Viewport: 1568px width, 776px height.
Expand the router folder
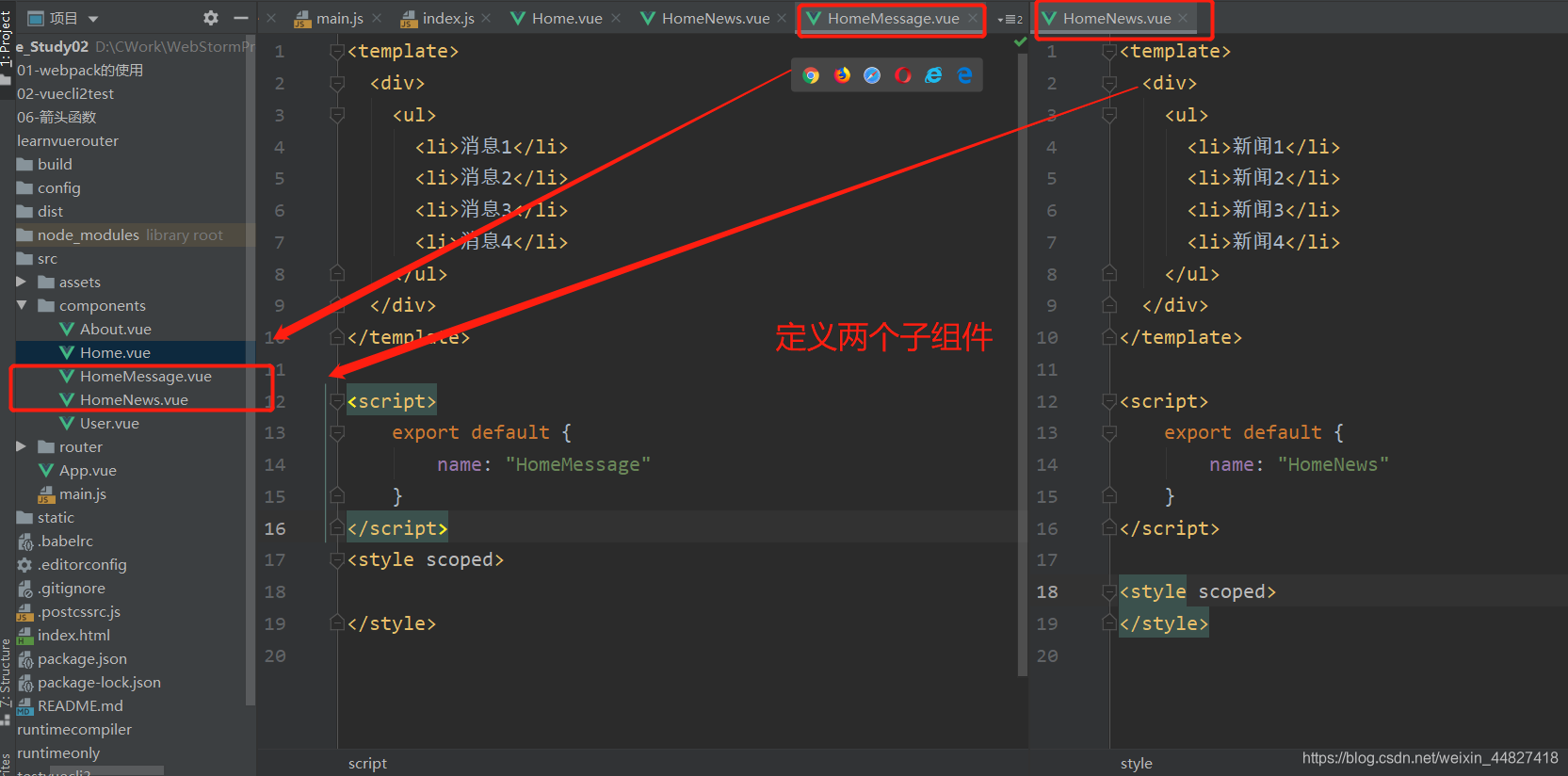pyautogui.click(x=21, y=446)
